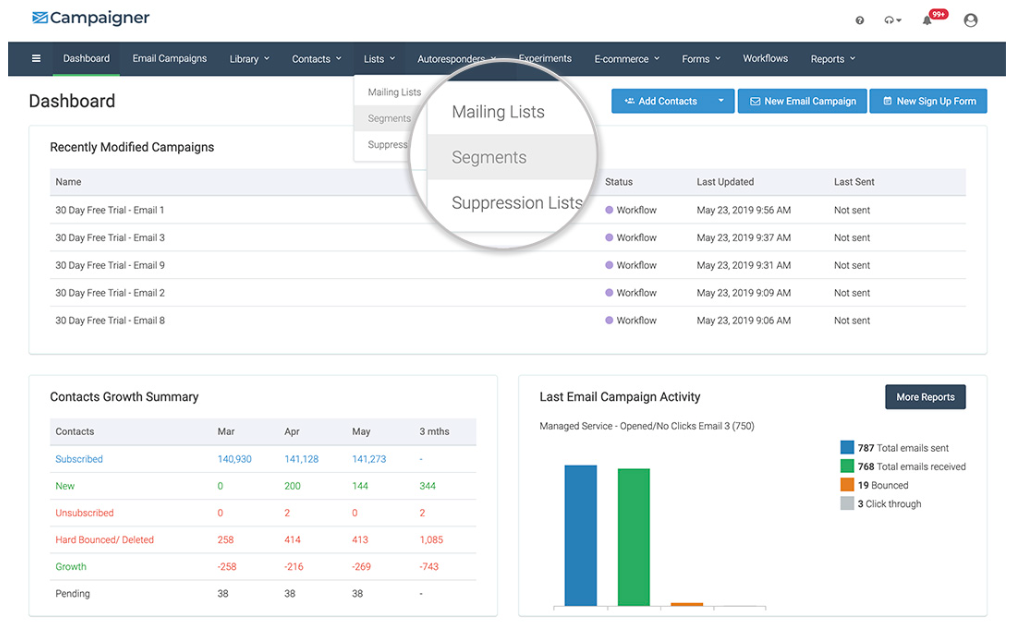Open campaign 30 Day Free Trial - Email 2
The width and height of the screenshot is (1014, 624).
110,293
